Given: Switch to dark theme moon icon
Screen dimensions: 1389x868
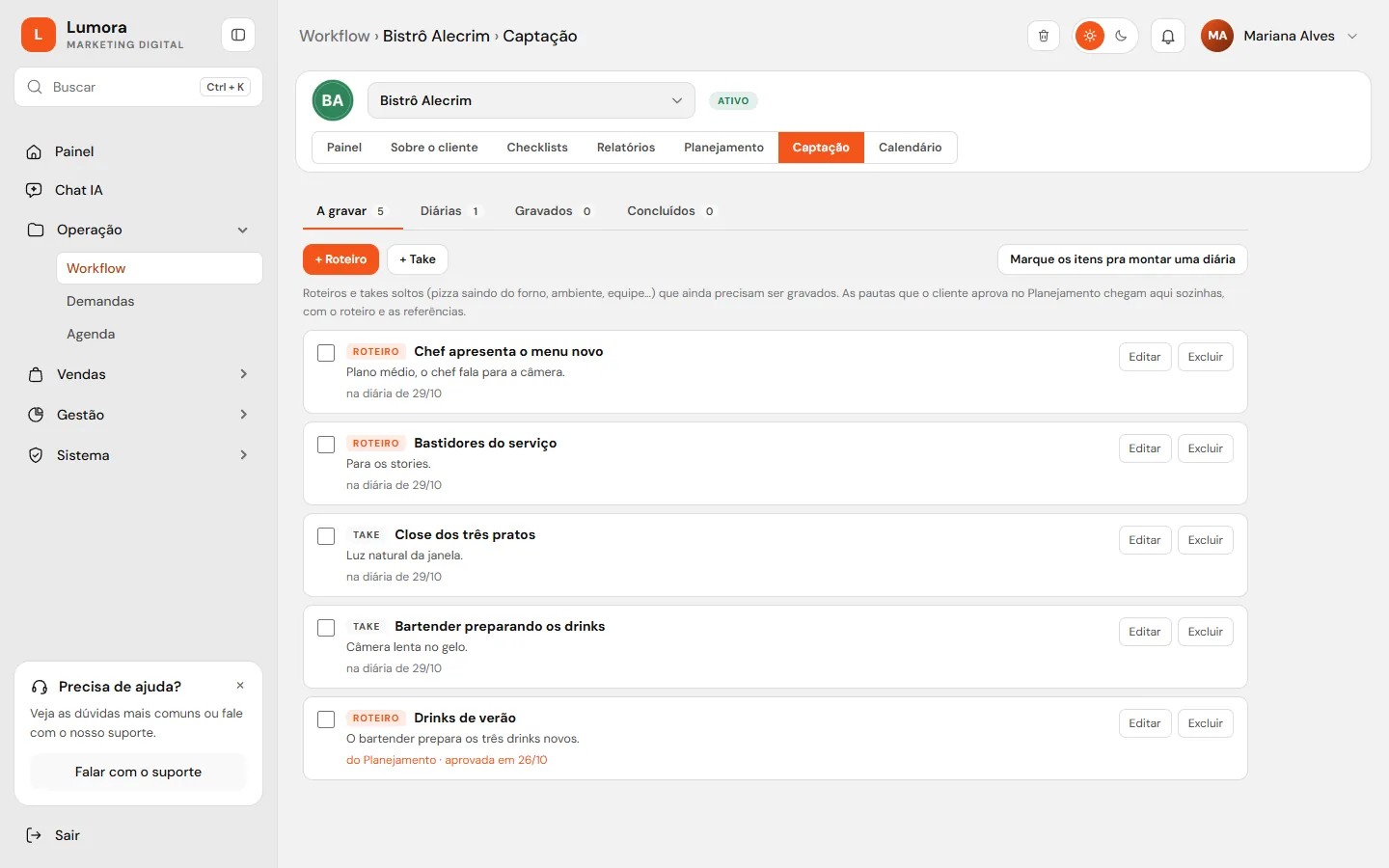Looking at the screenshot, I should click(x=1121, y=36).
